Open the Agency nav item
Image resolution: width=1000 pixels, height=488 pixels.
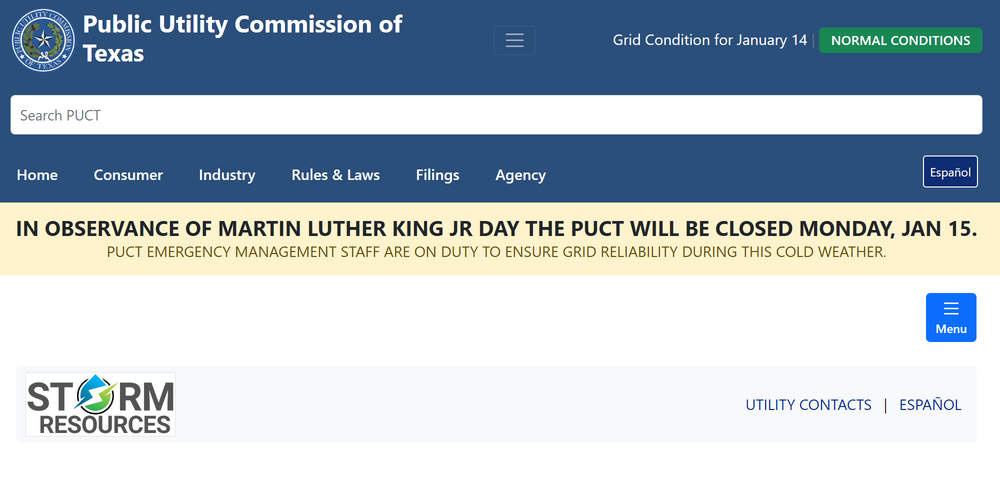pyautogui.click(x=520, y=175)
